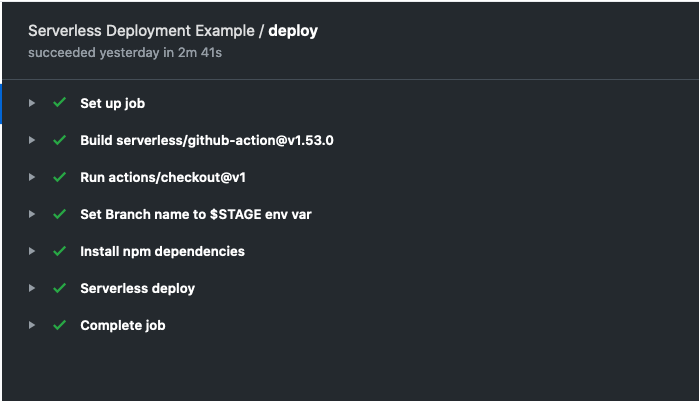Click the green checkmark for Serverless deploy
699x401 pixels.
60,288
